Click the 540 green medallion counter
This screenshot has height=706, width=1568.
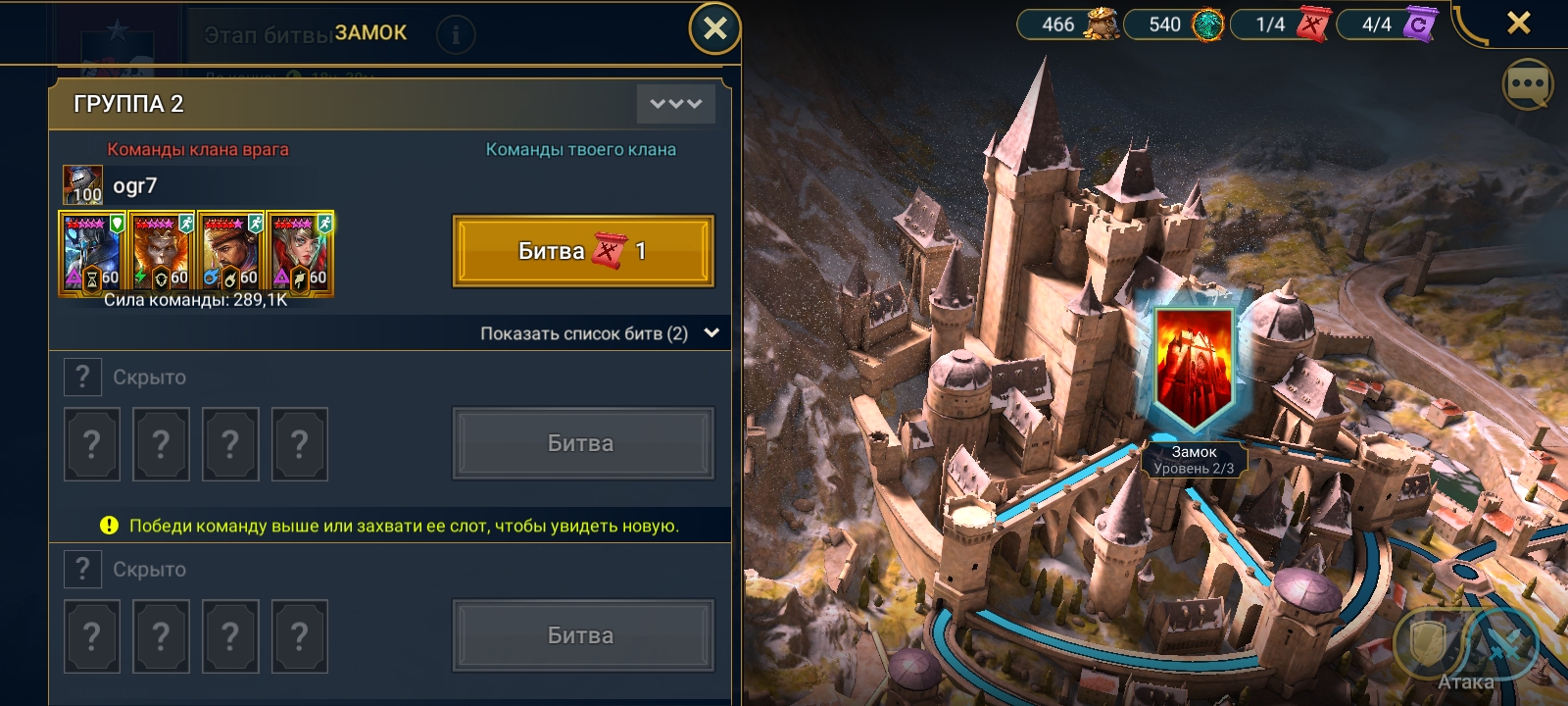pos(1175,24)
